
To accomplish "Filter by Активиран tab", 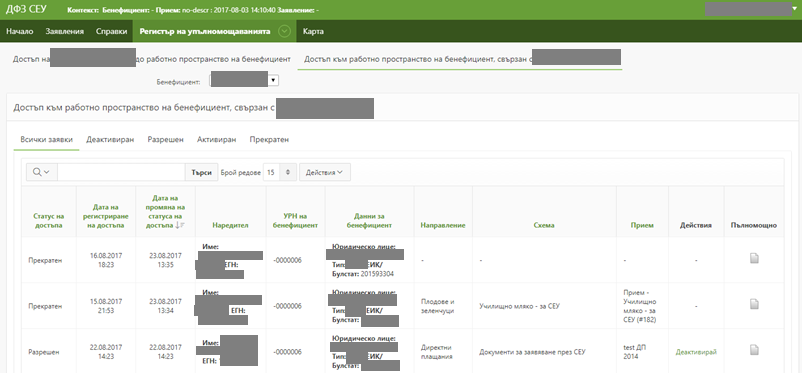I will pos(216,140).
